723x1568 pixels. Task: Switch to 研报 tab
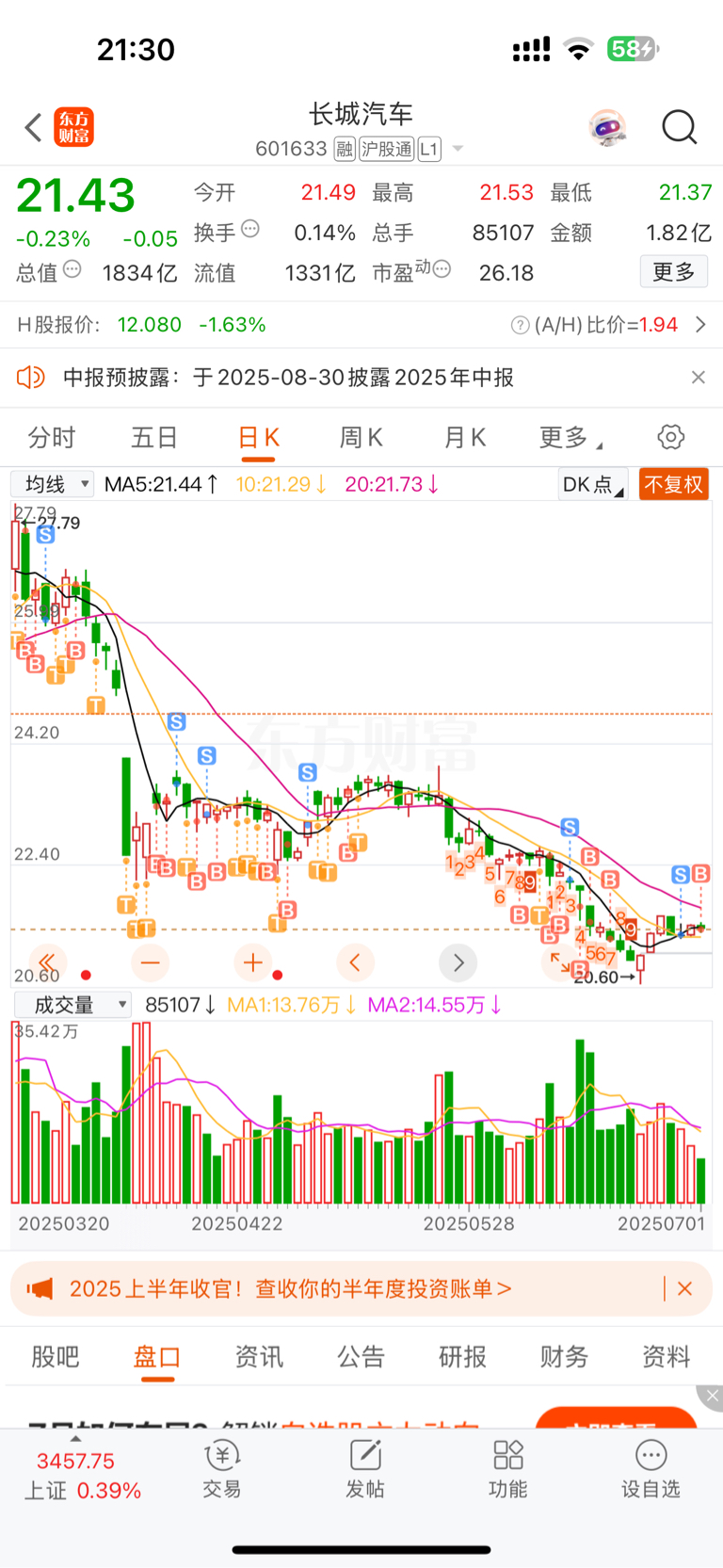pyautogui.click(x=463, y=1357)
